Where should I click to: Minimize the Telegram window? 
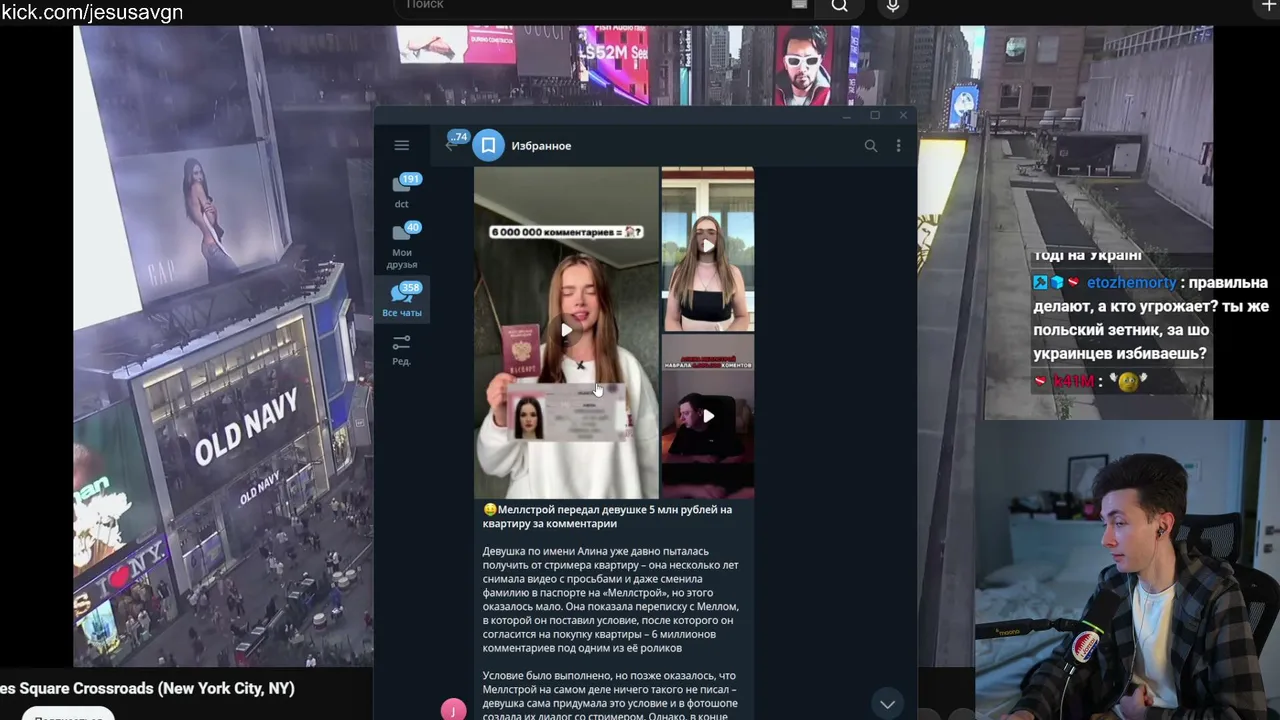tap(846, 116)
